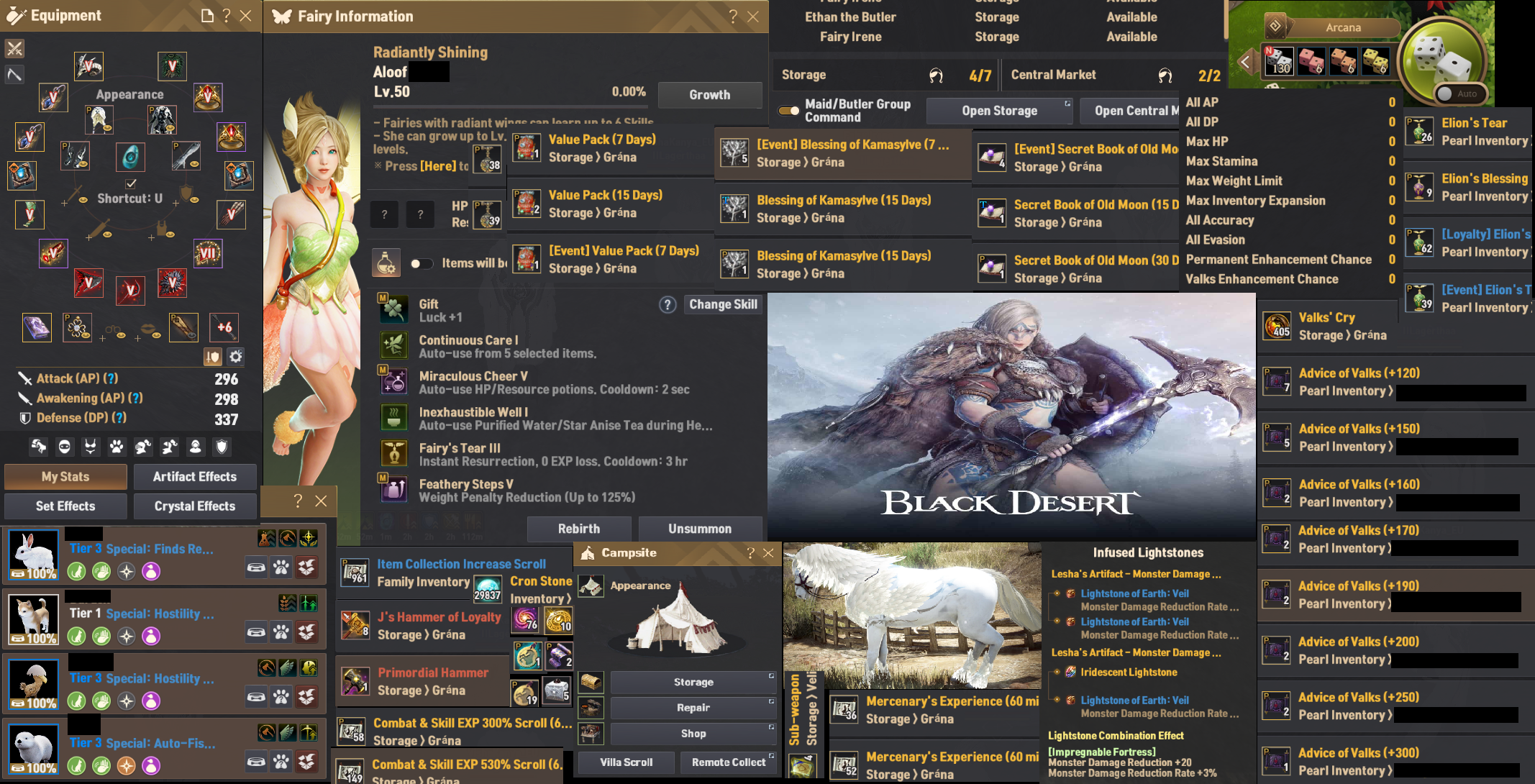This screenshot has width=1535, height=784.
Task: Click the paw pet visibility icon in Equipment
Action: click(x=117, y=447)
